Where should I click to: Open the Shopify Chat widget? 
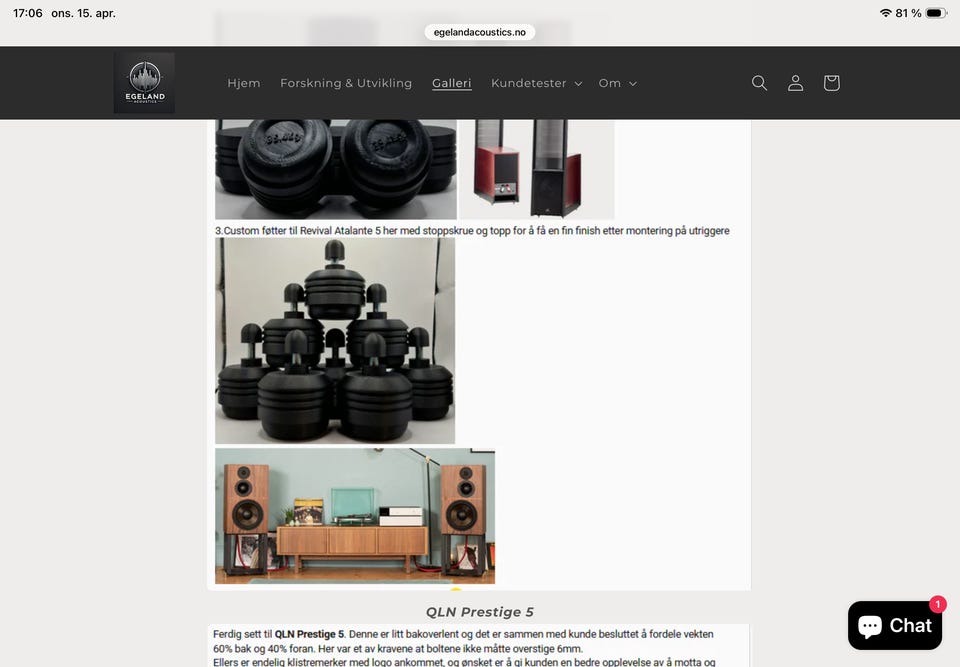894,625
